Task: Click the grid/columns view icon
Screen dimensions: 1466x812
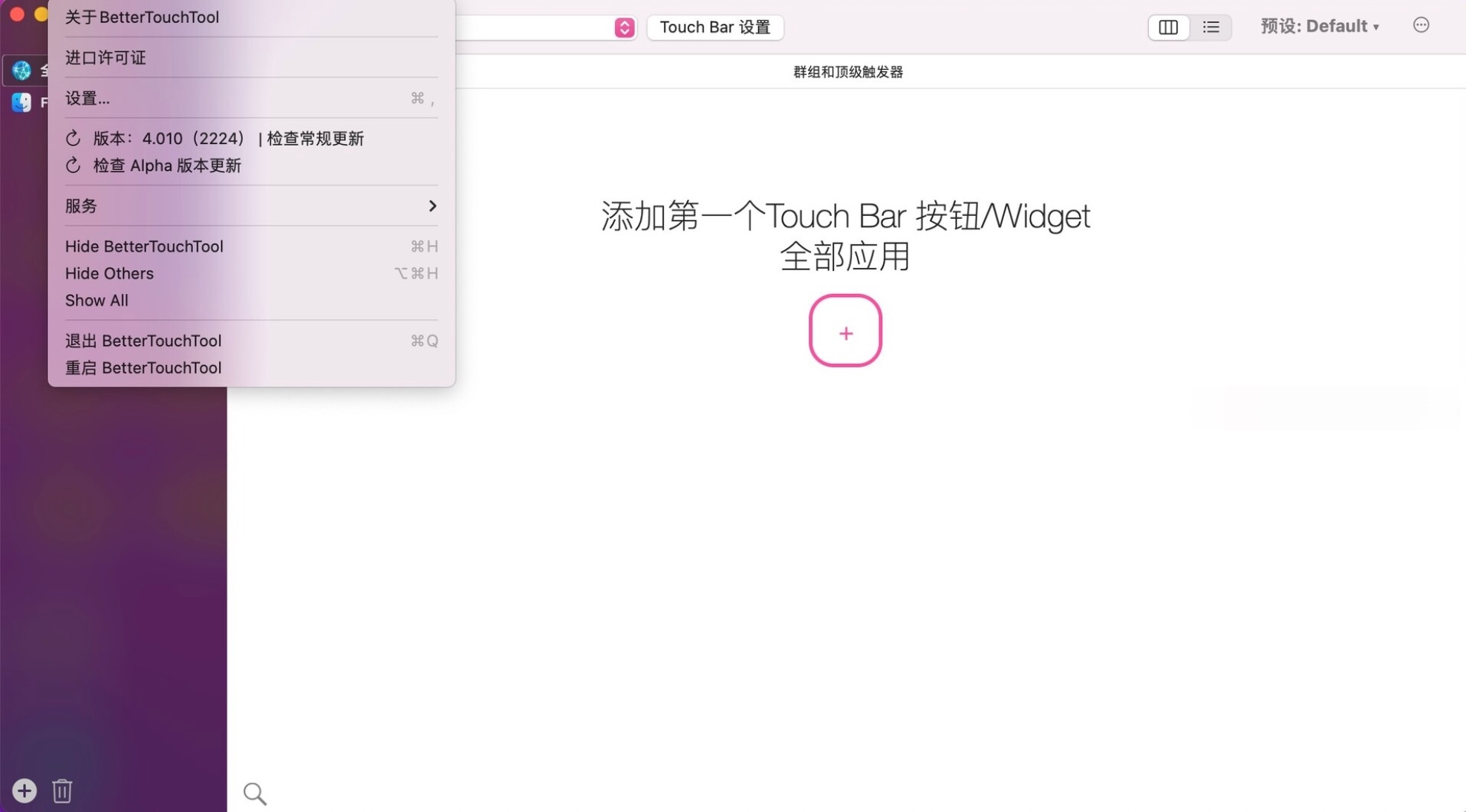Action: click(x=1168, y=26)
